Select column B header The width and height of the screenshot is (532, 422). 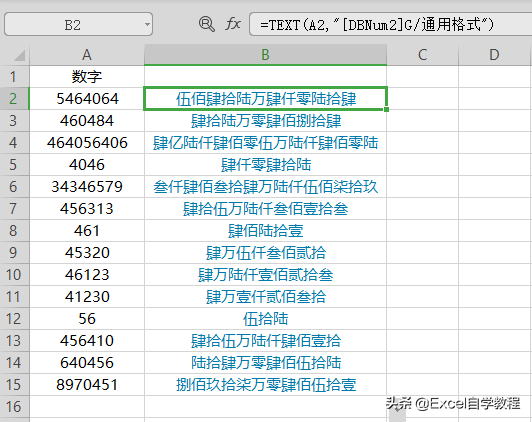pyautogui.click(x=265, y=55)
